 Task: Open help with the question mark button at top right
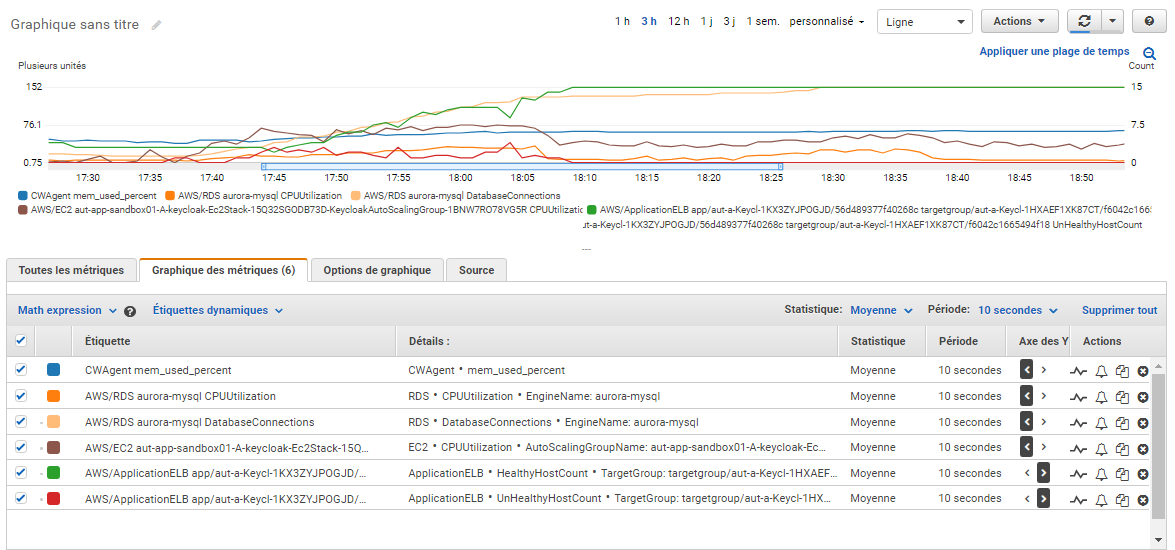(x=1149, y=22)
